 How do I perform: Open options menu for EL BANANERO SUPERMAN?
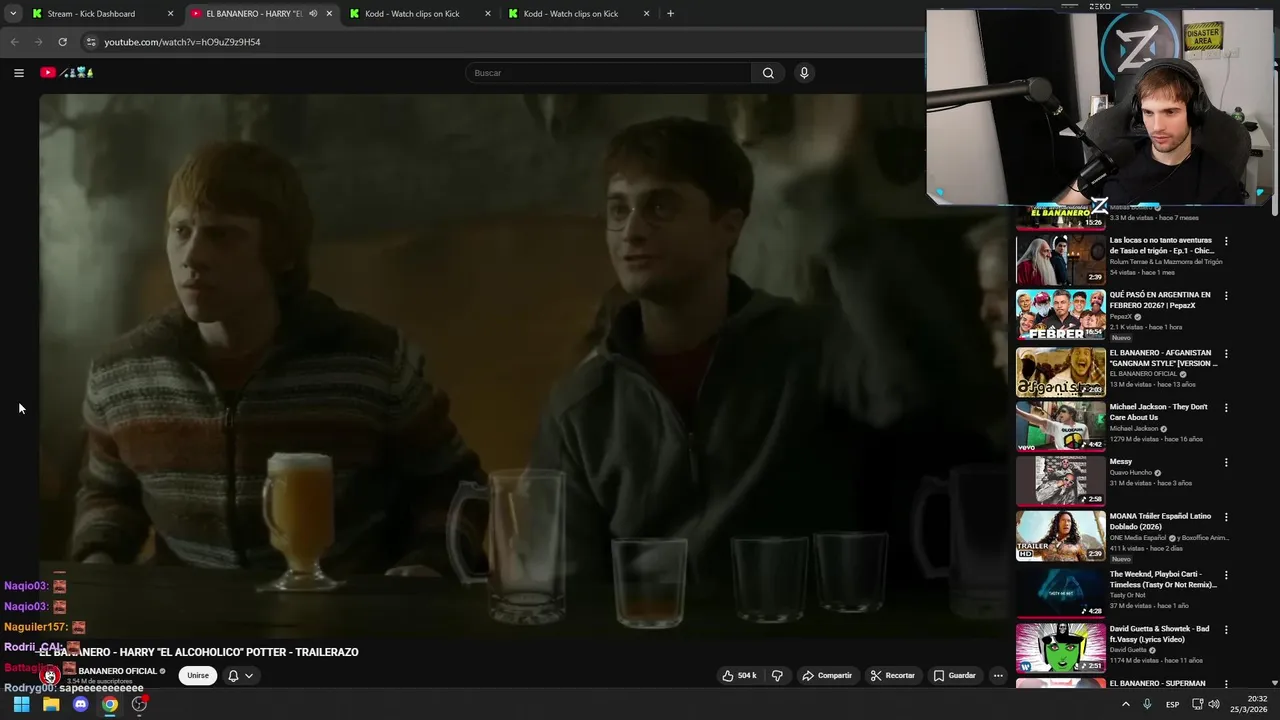1226,685
